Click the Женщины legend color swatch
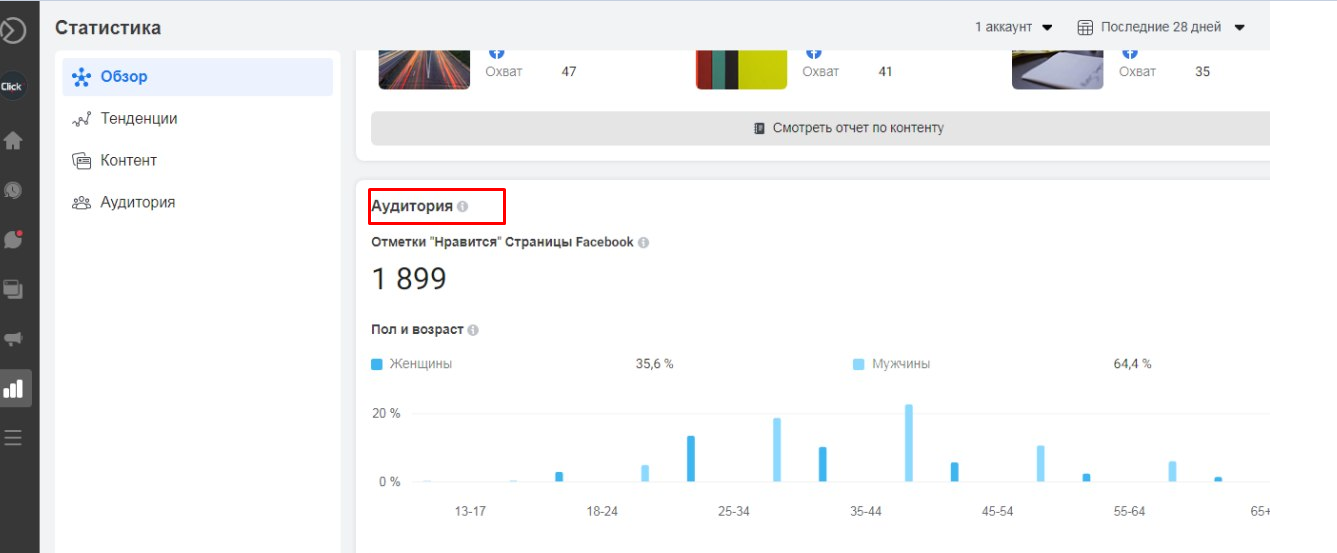 (x=377, y=364)
